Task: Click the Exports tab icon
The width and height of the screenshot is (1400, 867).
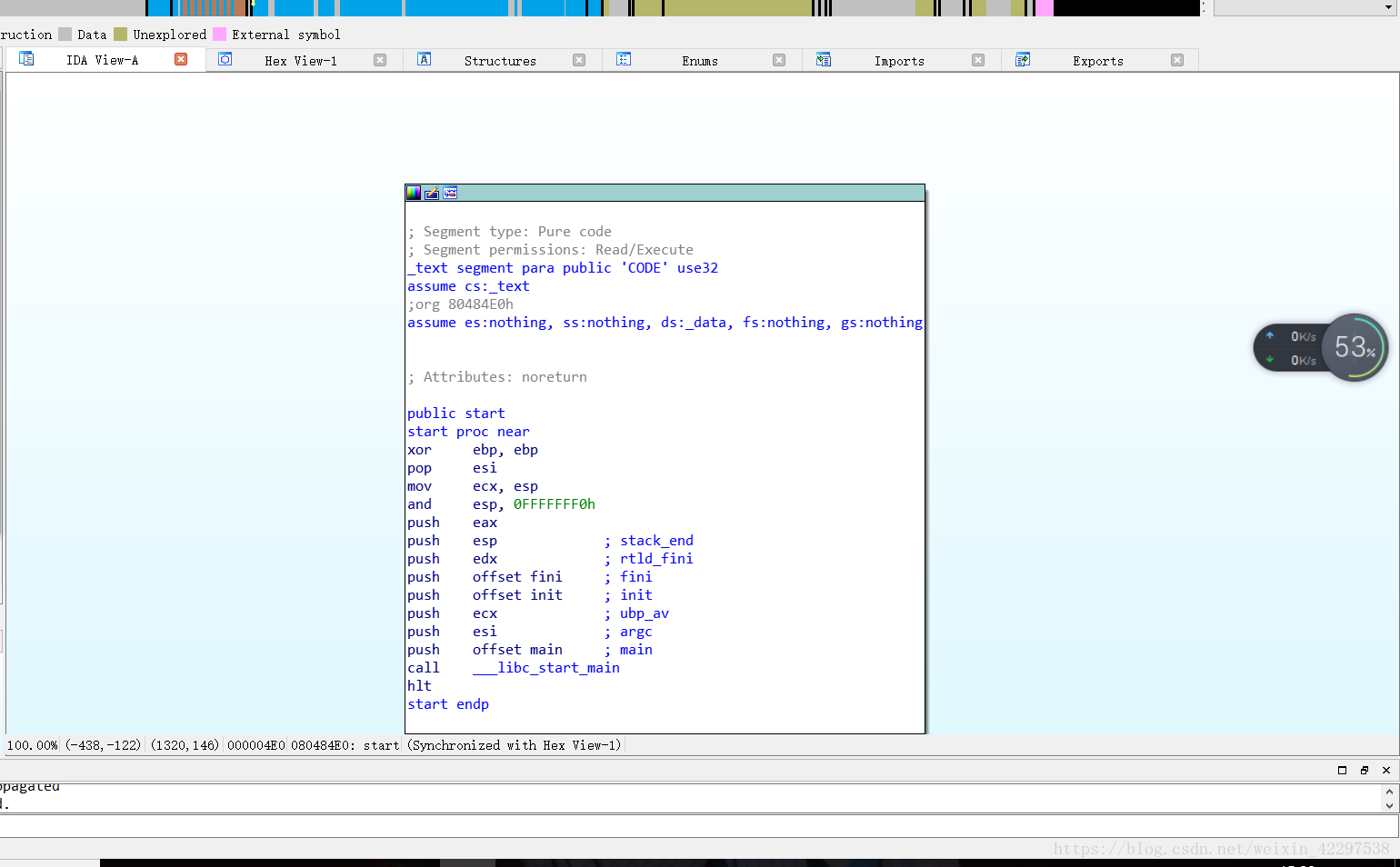Action: pos(1023,59)
